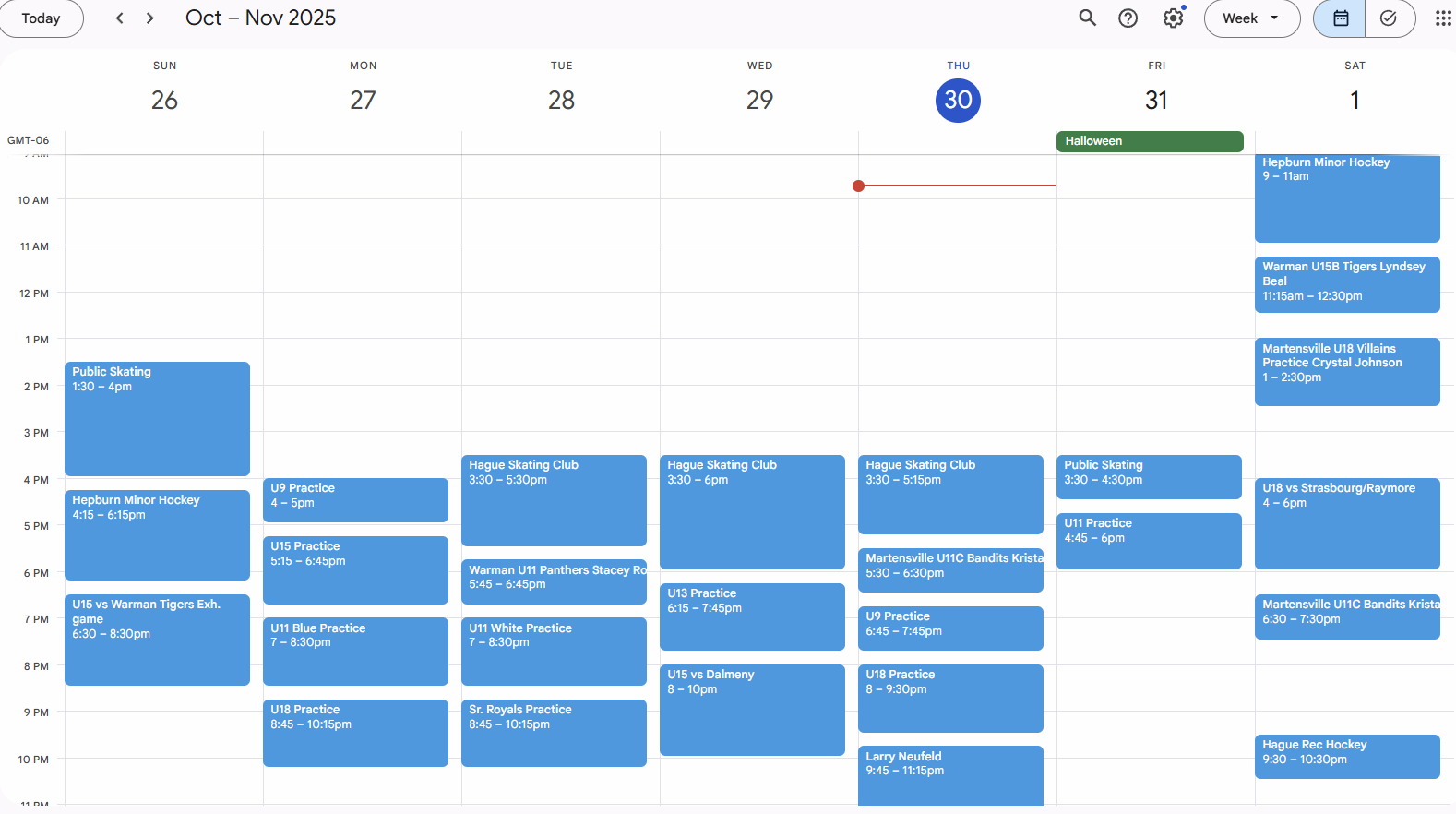This screenshot has height=814, width=1456.
Task: Open Sunday Public Skating event
Action: 157,418
